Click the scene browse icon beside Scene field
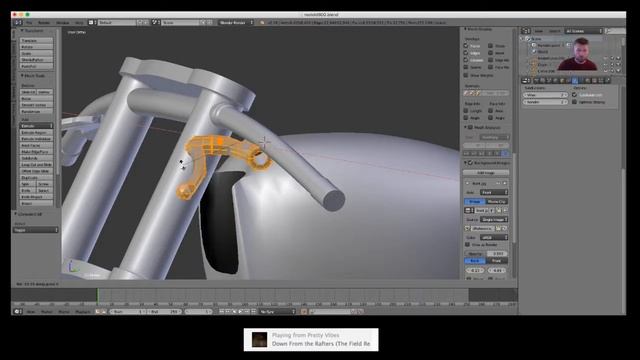This screenshot has height=360, width=640. [156, 22]
